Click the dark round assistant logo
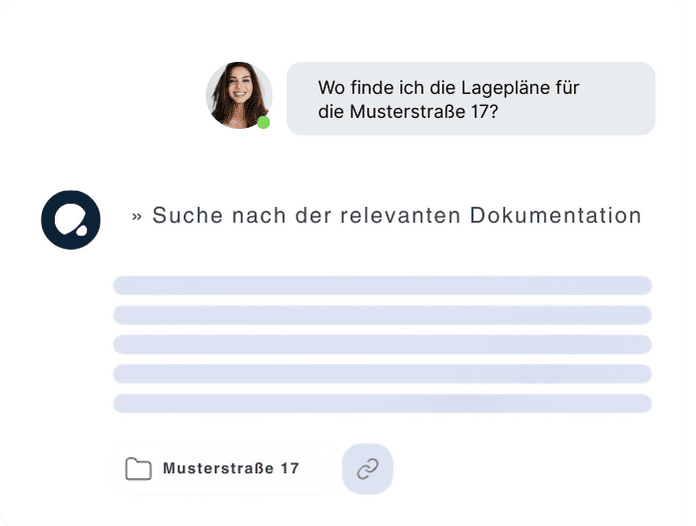The image size is (696, 526). pos(71,219)
